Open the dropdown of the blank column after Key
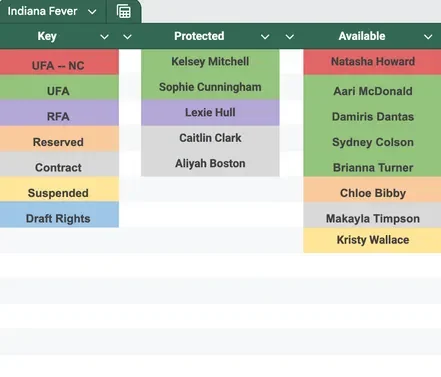The width and height of the screenshot is (441, 377). (127, 37)
